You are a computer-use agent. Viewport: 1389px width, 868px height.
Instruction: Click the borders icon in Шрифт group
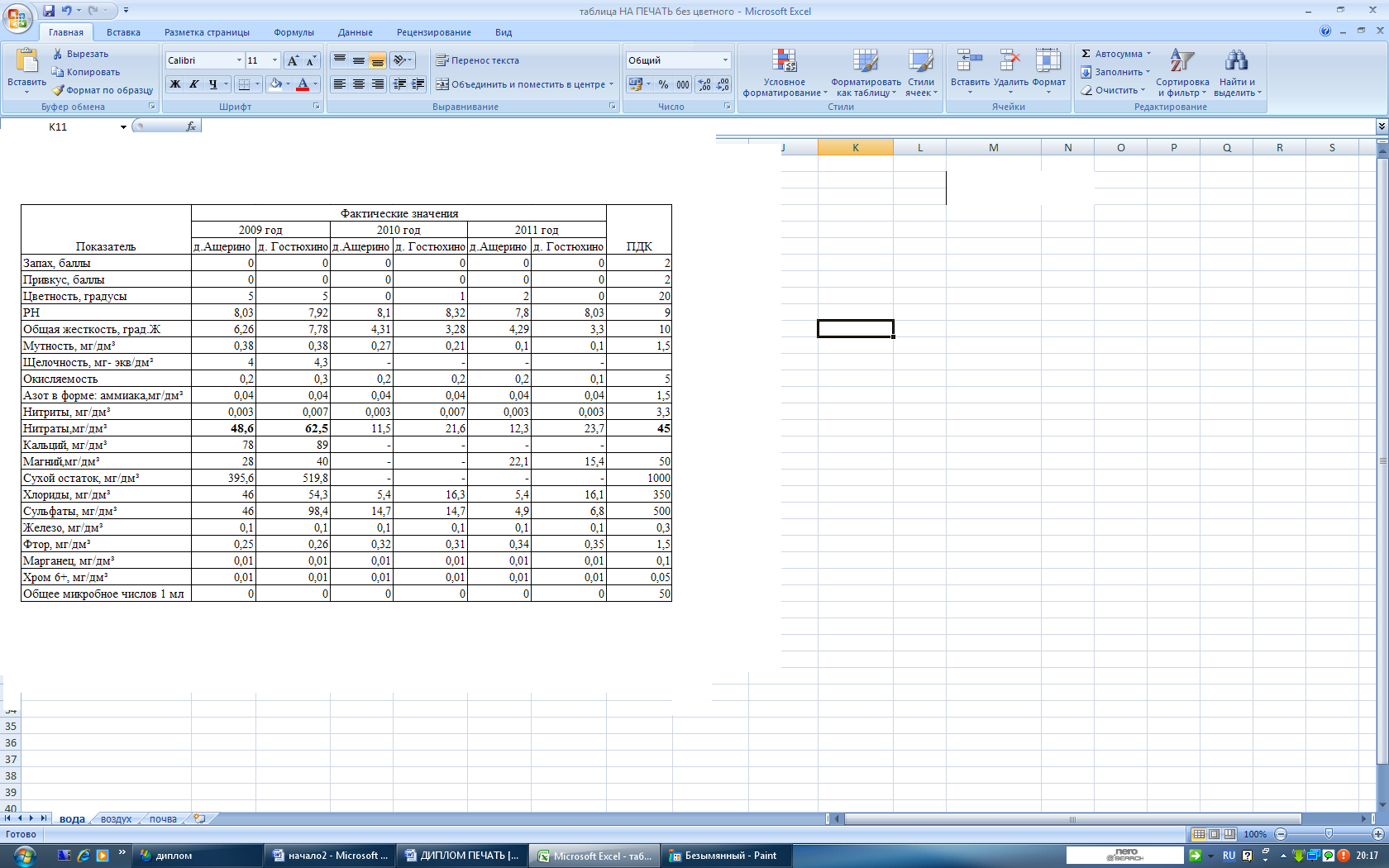coord(244,84)
